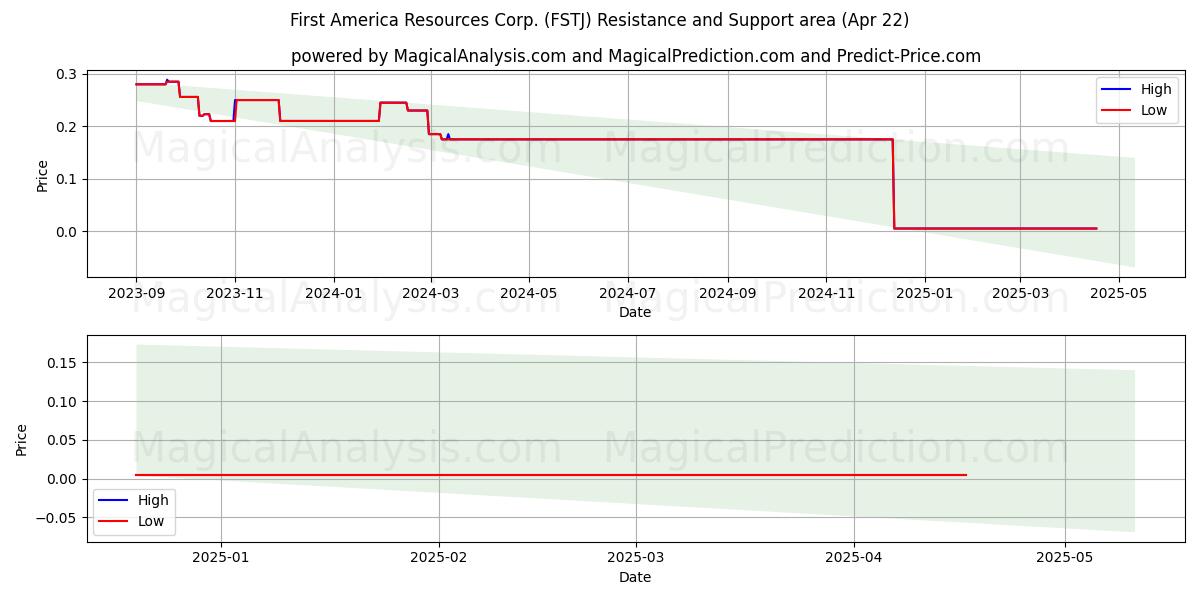This screenshot has width=1200, height=600.
Task: Click the 2023-09 date tick label
Action: point(136,293)
